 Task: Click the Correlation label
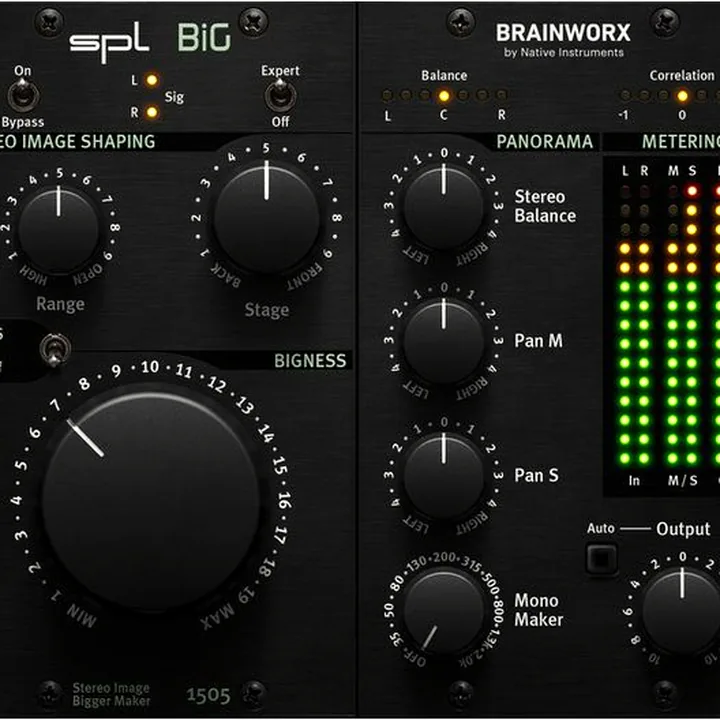[x=682, y=75]
